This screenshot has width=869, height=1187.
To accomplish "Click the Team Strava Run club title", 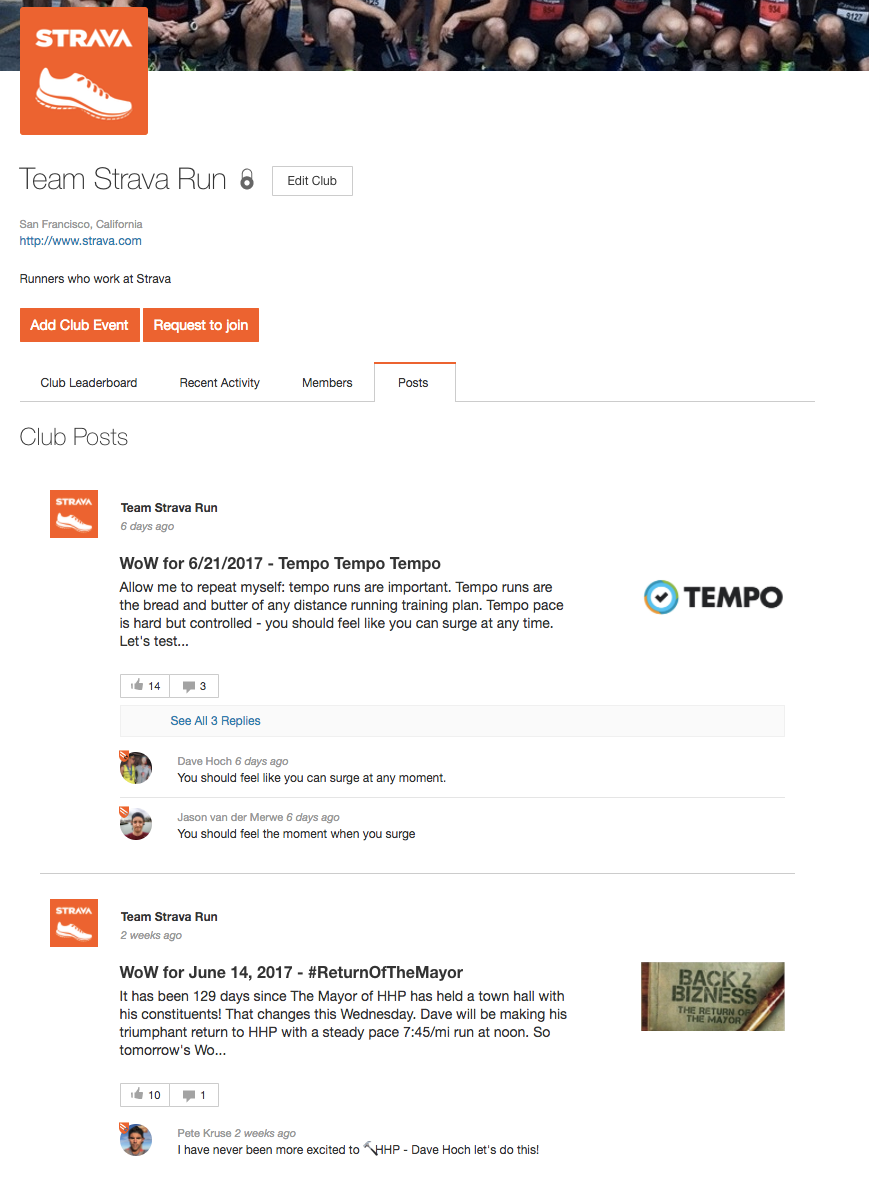I will pos(123,179).
